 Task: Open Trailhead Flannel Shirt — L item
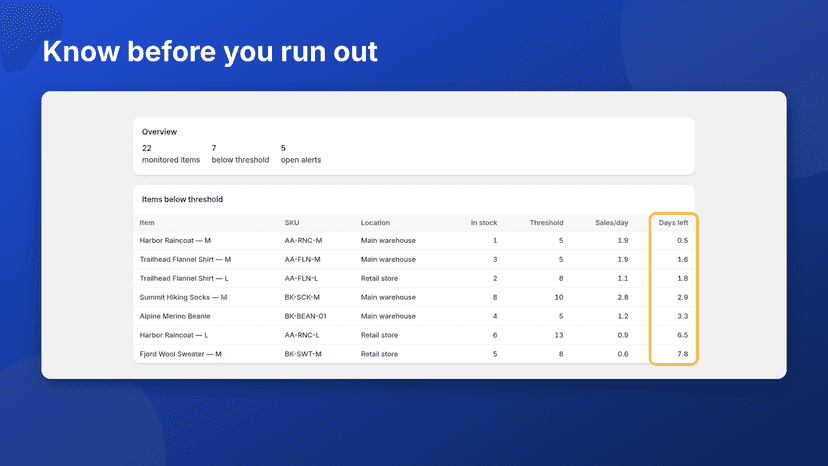click(184, 278)
